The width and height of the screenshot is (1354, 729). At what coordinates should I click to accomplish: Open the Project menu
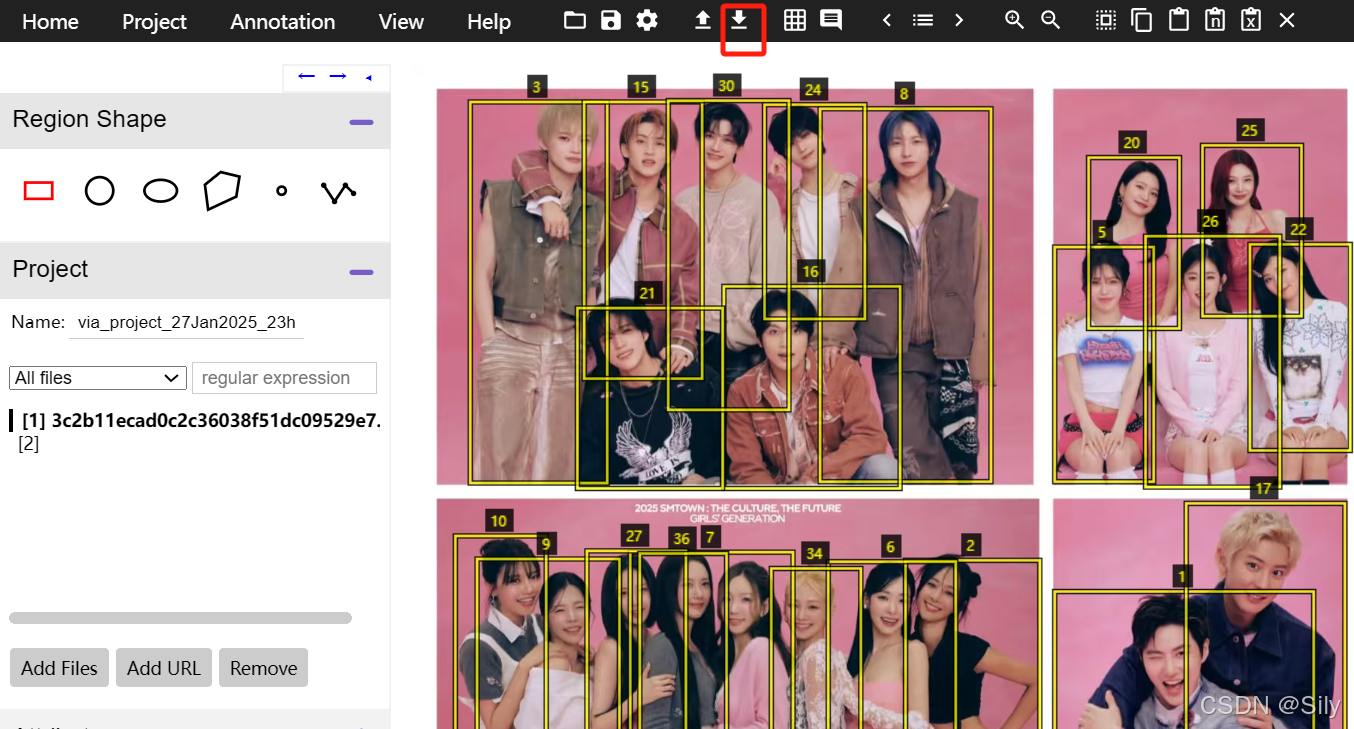coord(154,21)
